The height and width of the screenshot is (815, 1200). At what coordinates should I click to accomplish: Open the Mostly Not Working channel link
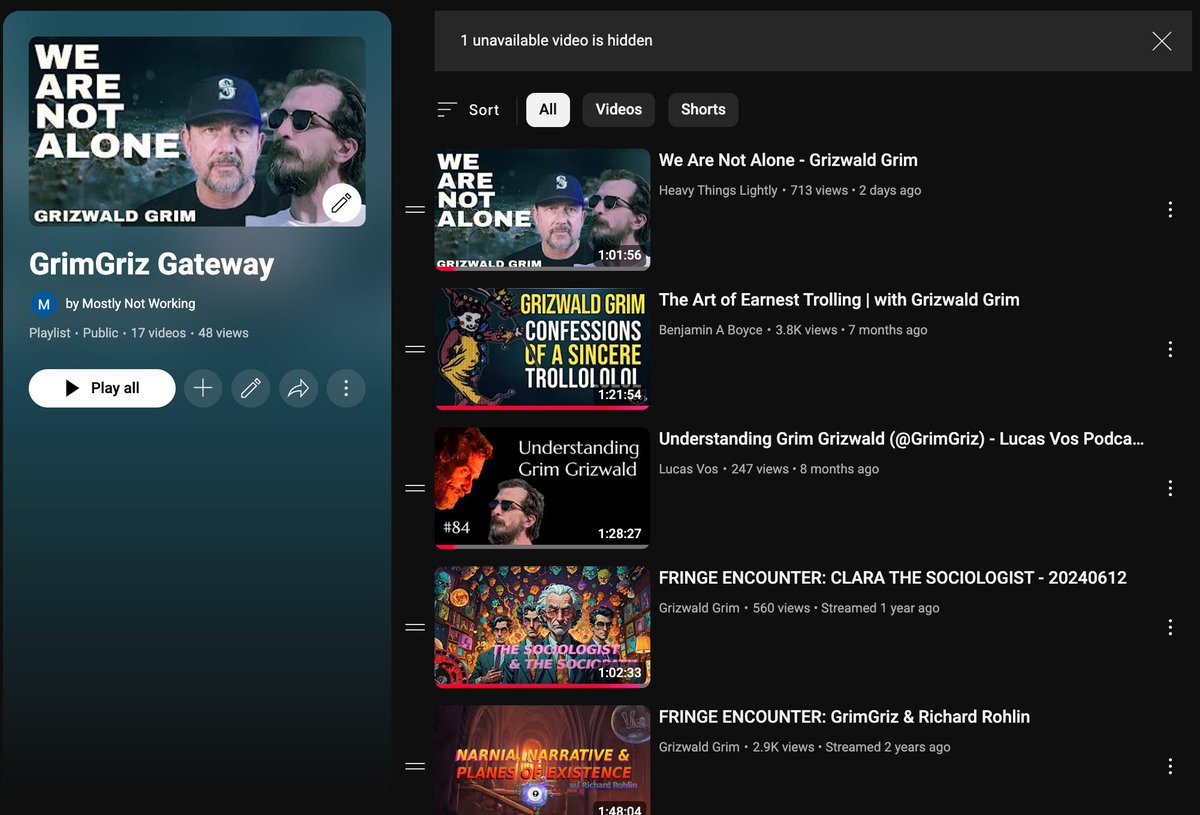tap(130, 304)
